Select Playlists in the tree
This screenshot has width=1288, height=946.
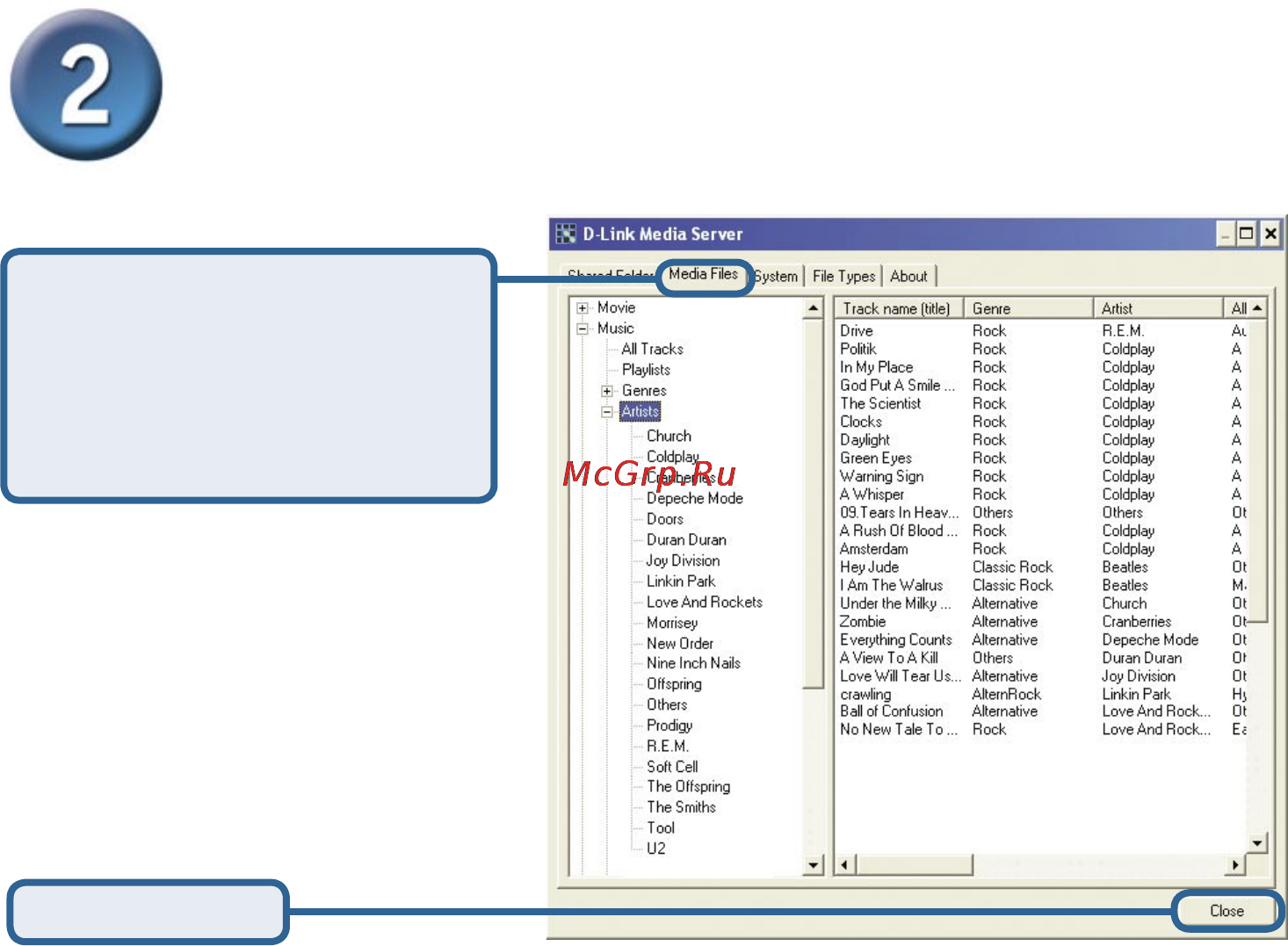point(646,370)
